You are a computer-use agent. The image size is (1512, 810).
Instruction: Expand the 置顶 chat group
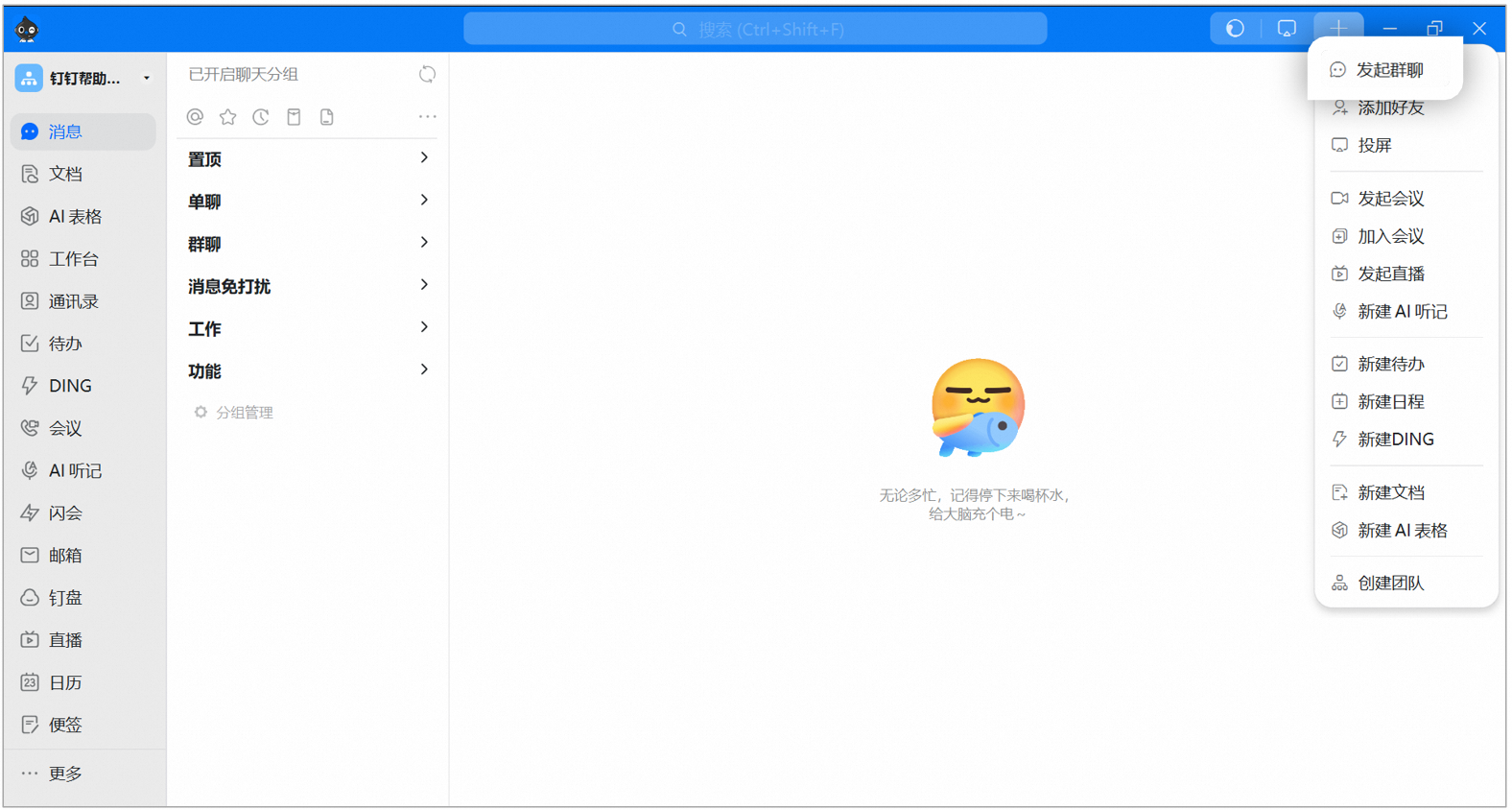click(x=307, y=159)
